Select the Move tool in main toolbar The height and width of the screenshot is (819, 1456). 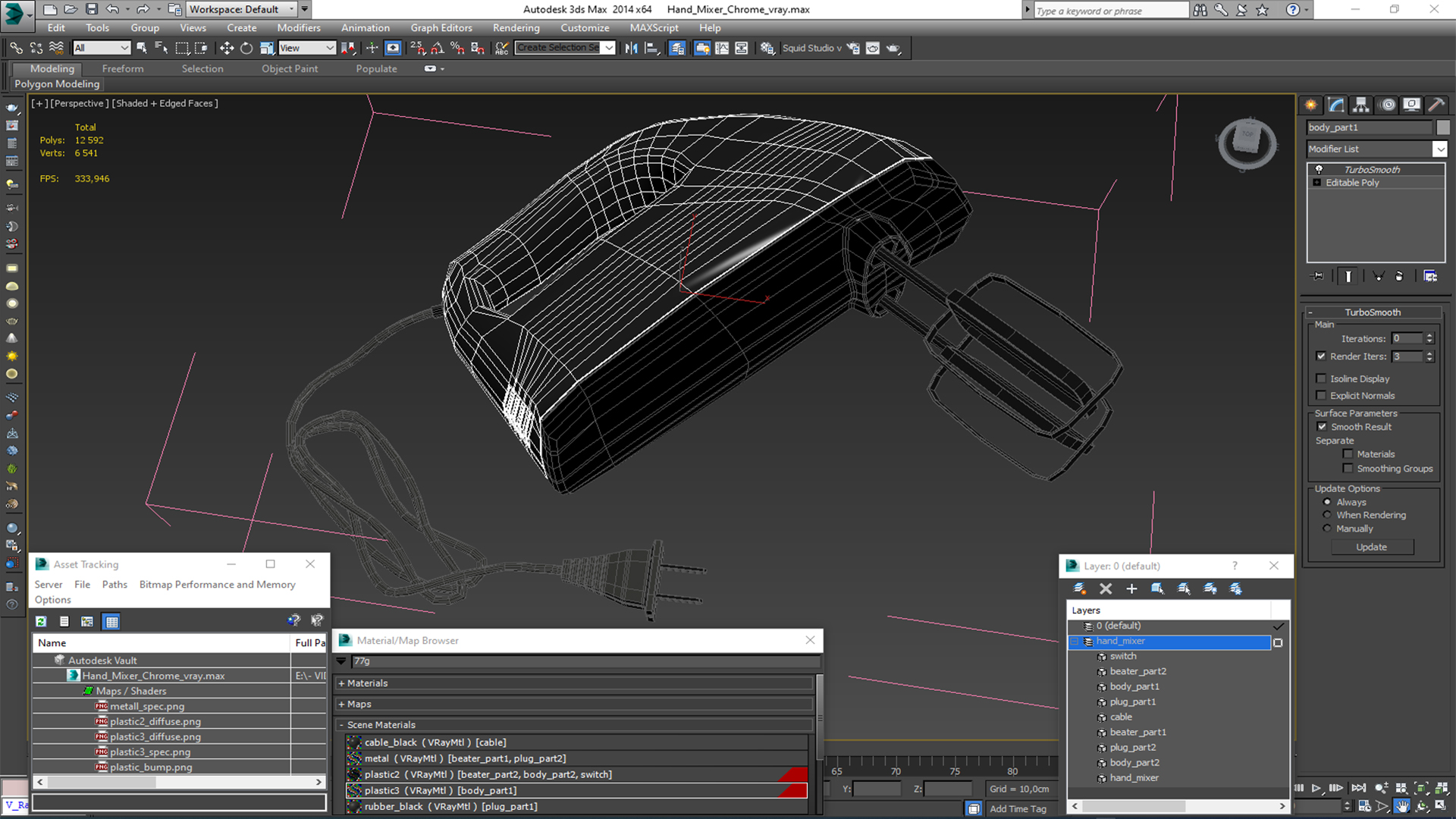click(226, 48)
